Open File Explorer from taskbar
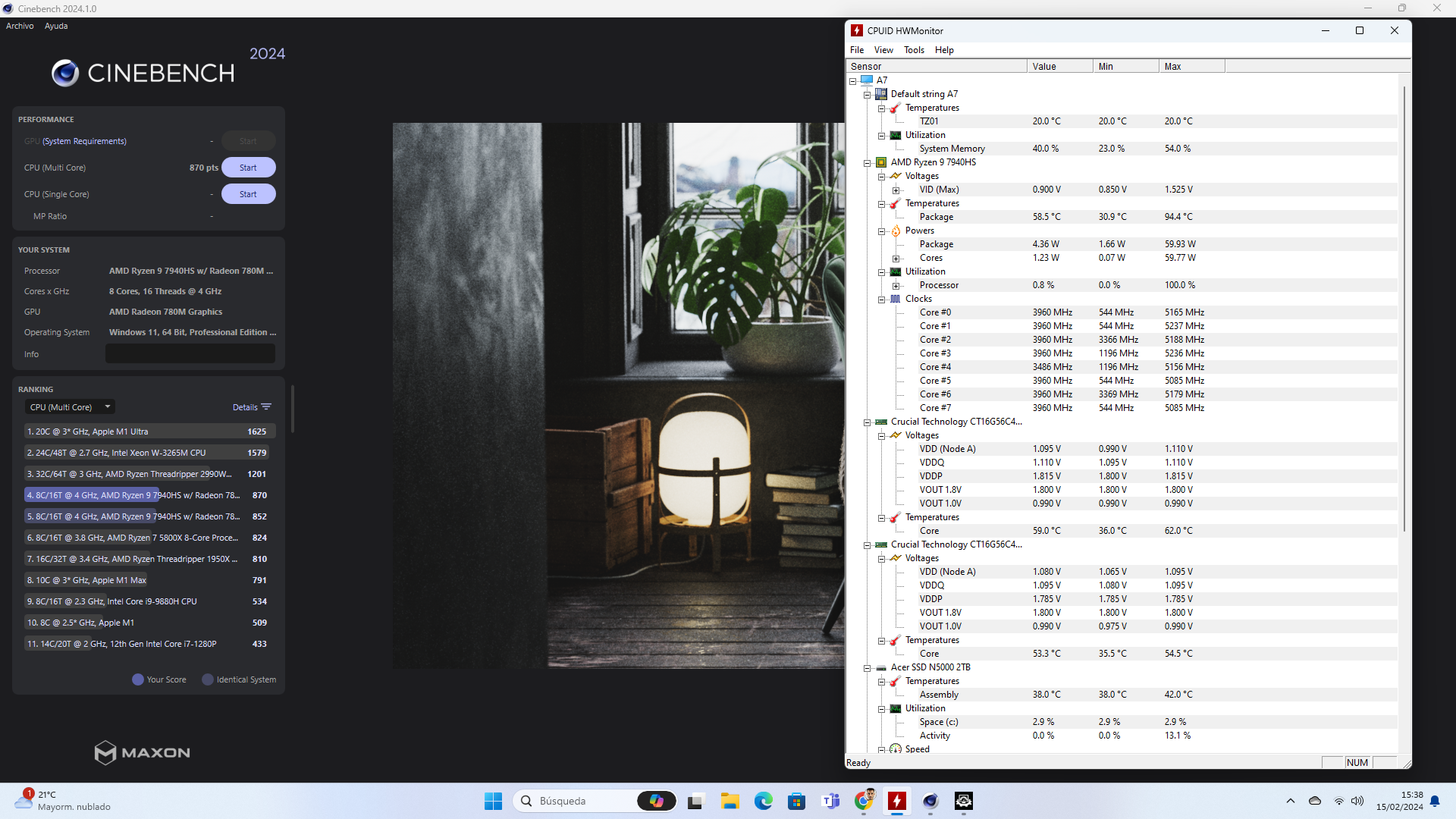1456x819 pixels. [730, 801]
